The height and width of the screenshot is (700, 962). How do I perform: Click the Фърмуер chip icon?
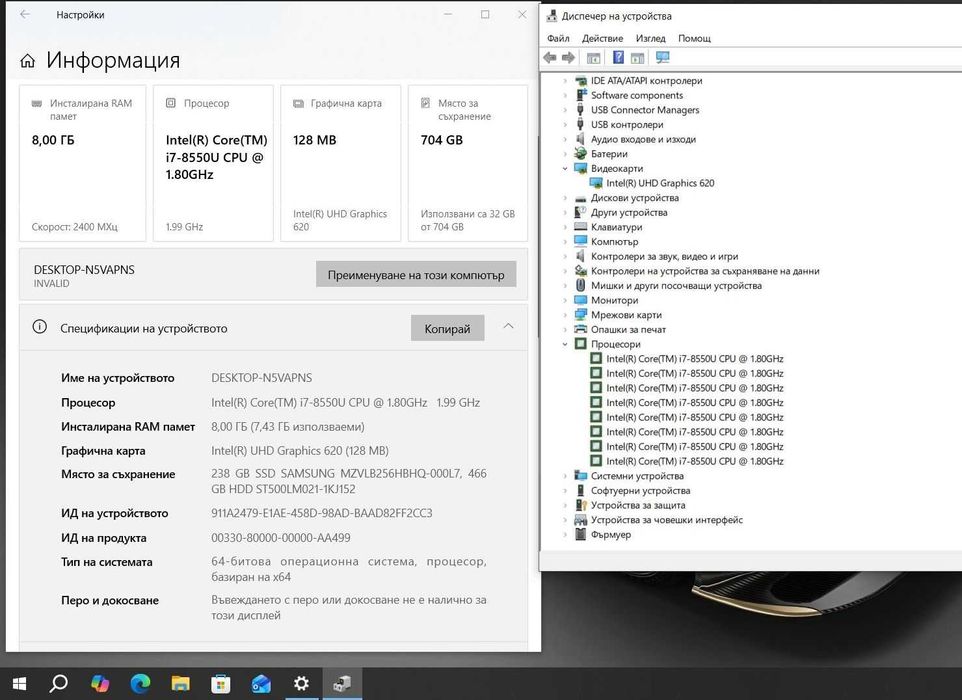click(x=580, y=534)
